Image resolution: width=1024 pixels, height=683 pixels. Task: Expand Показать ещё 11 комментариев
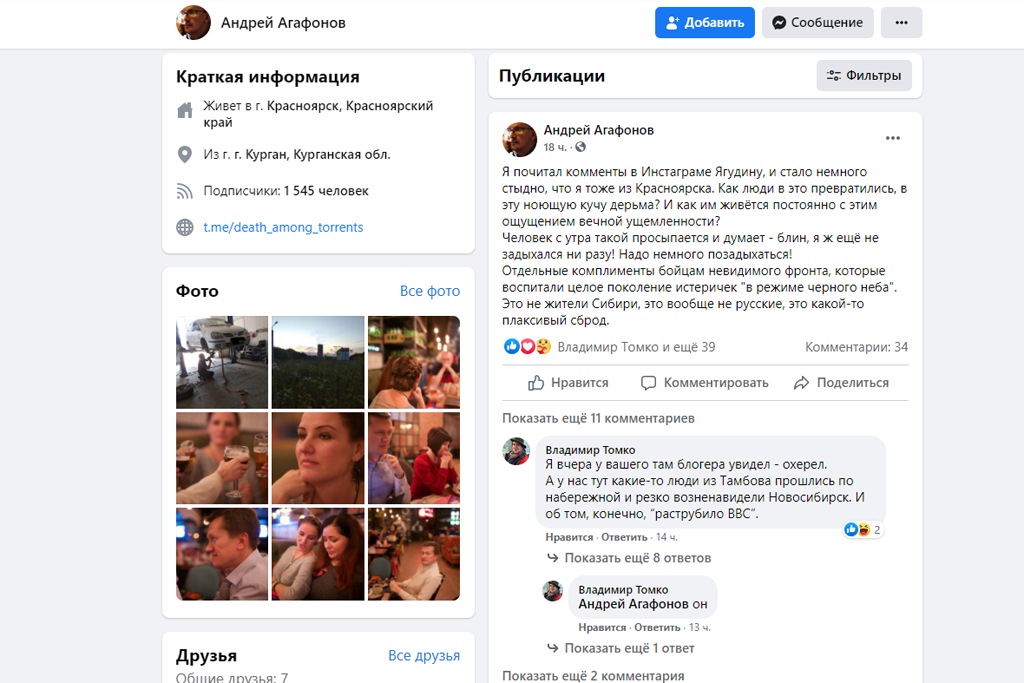point(598,418)
